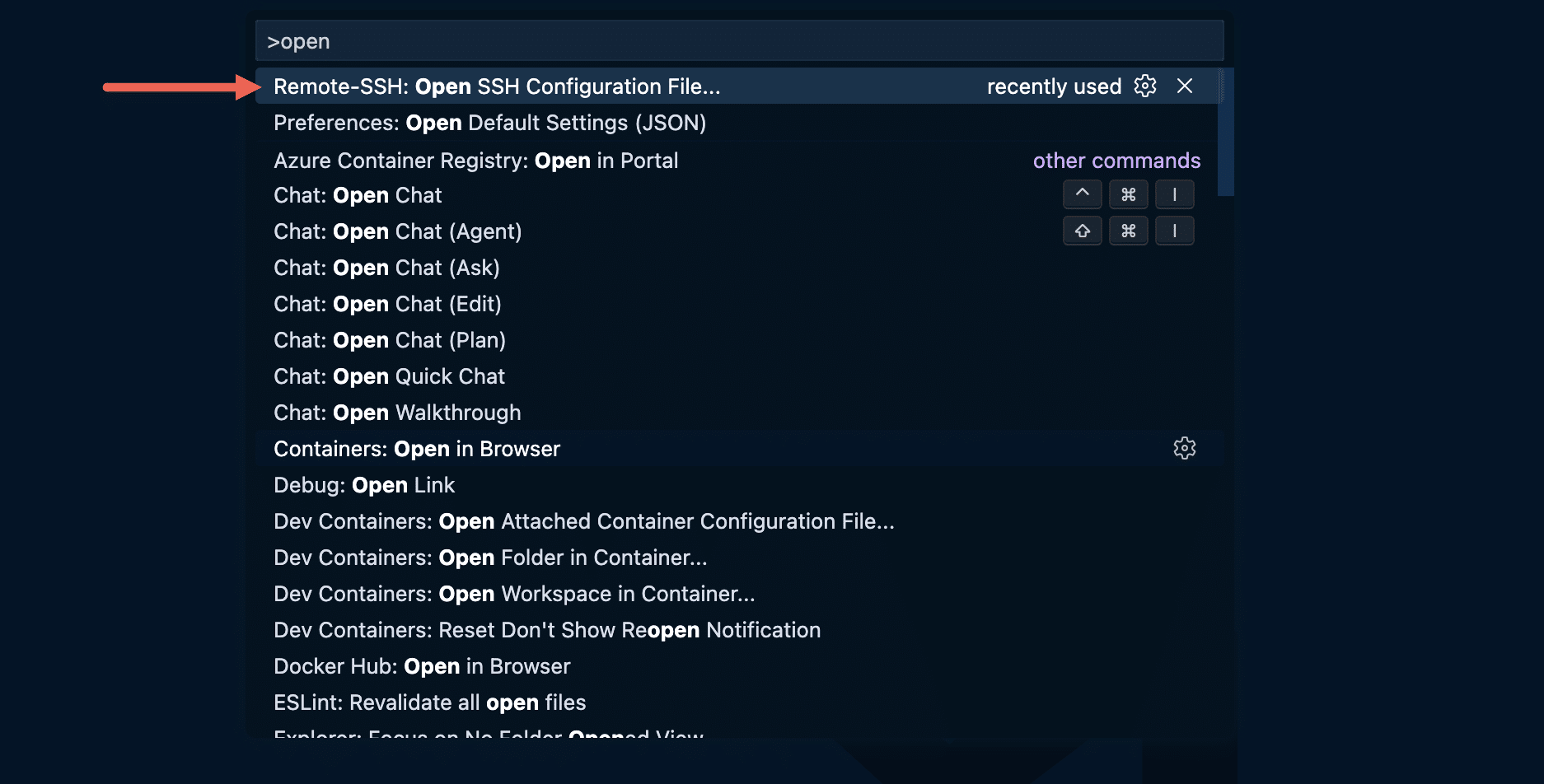The width and height of the screenshot is (1544, 784).
Task: Click the Shift key badge in the second keybinding row
Action: [x=1082, y=231]
